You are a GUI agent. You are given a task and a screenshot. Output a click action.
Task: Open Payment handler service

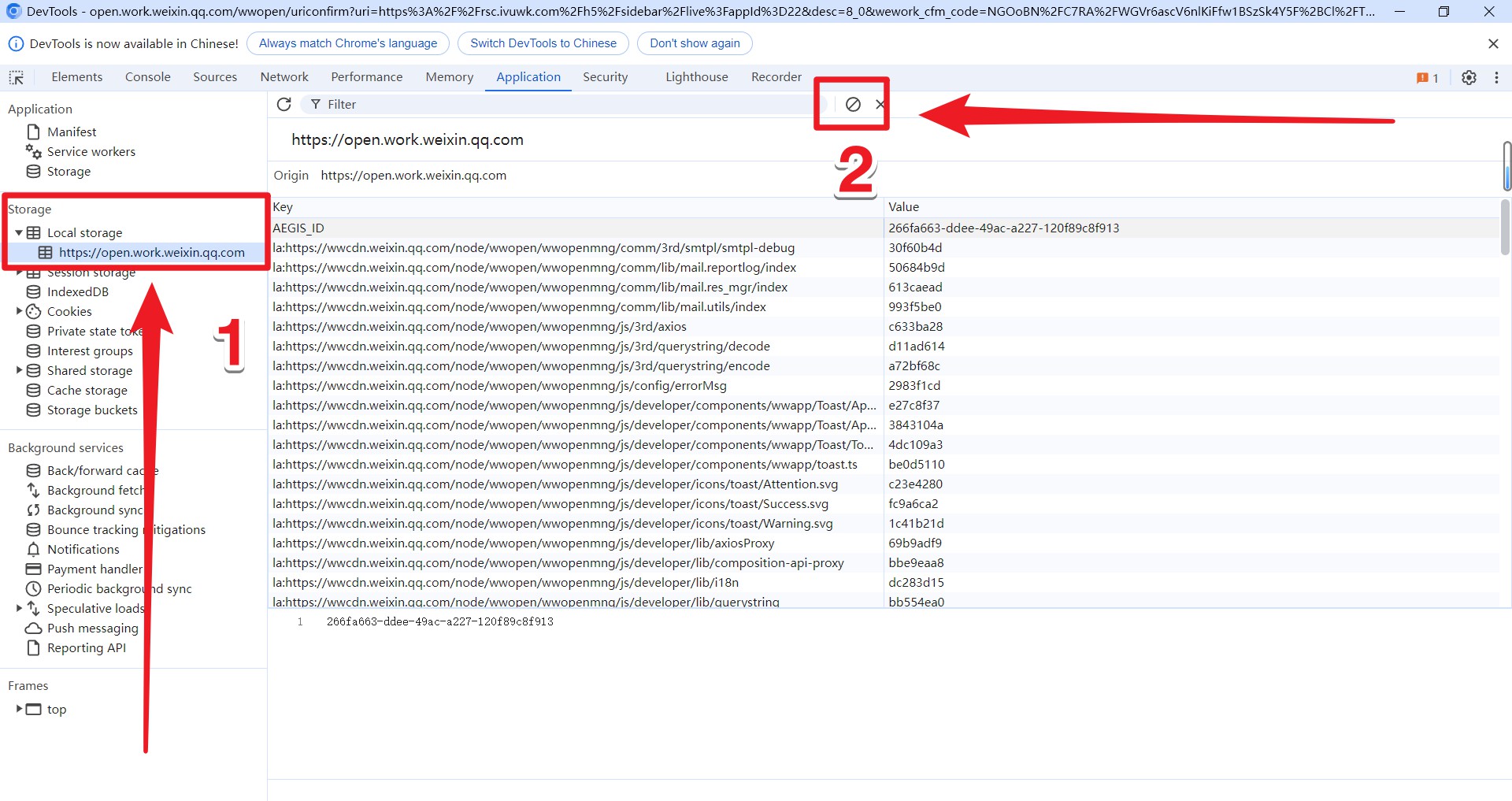94,569
